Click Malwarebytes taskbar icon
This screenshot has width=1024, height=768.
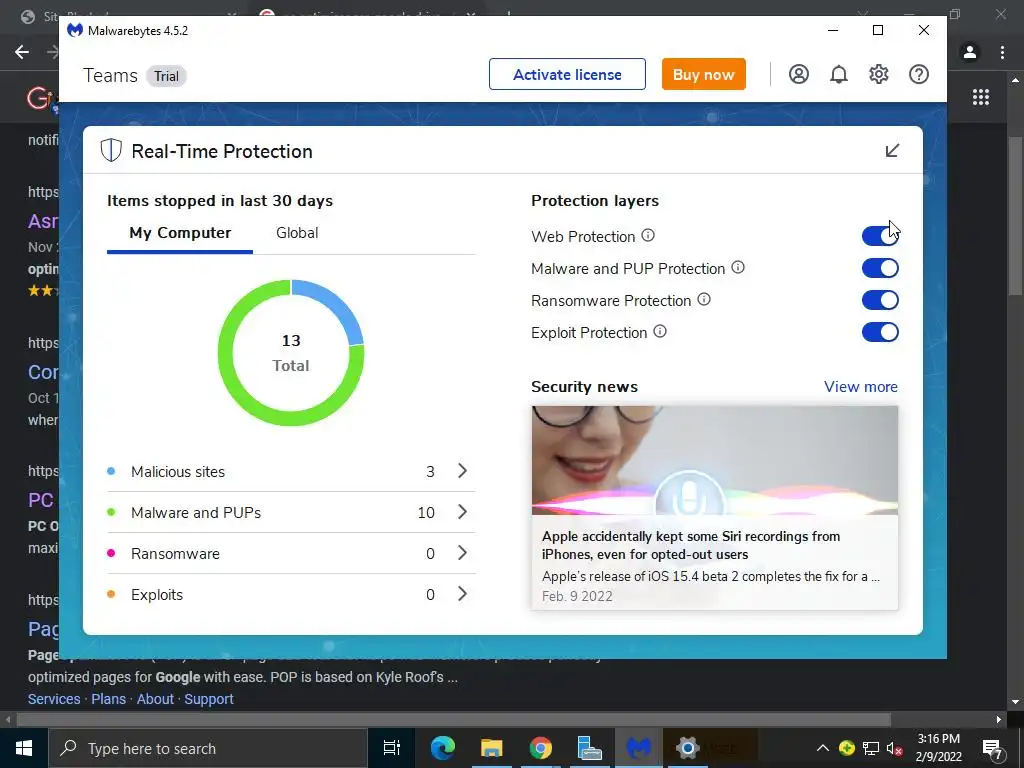(x=638, y=748)
